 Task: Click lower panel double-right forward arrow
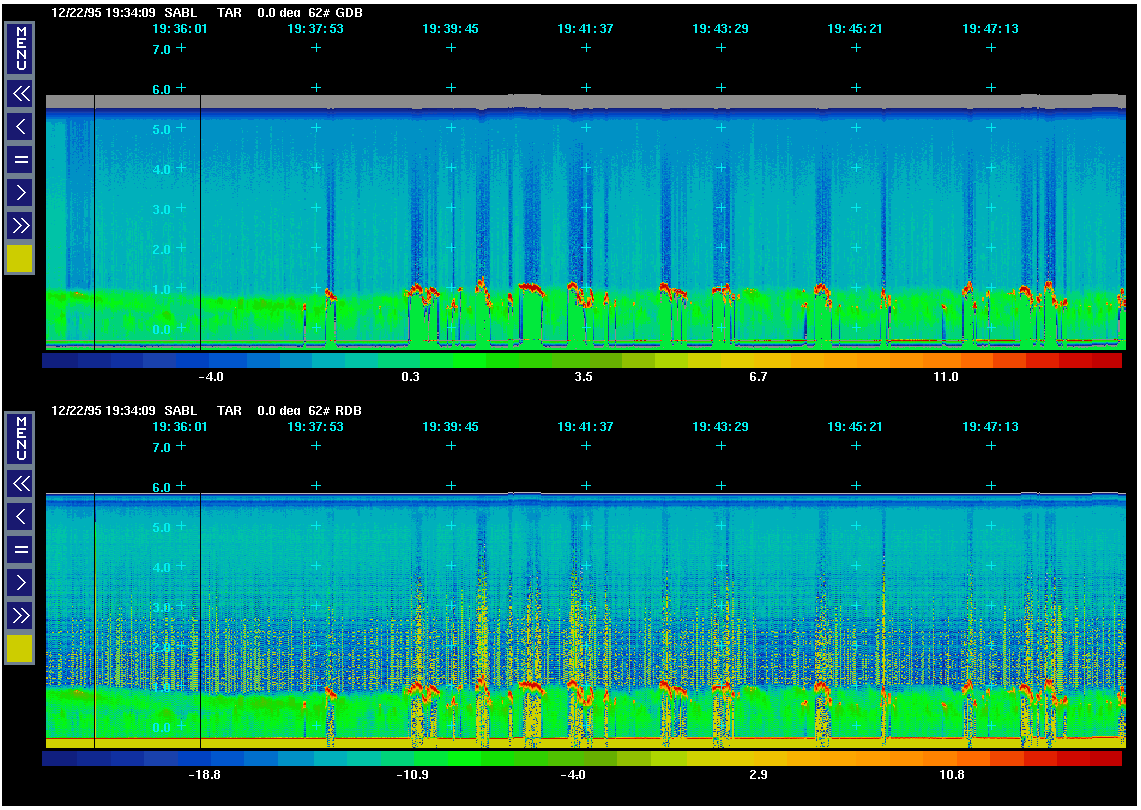[x=20, y=615]
